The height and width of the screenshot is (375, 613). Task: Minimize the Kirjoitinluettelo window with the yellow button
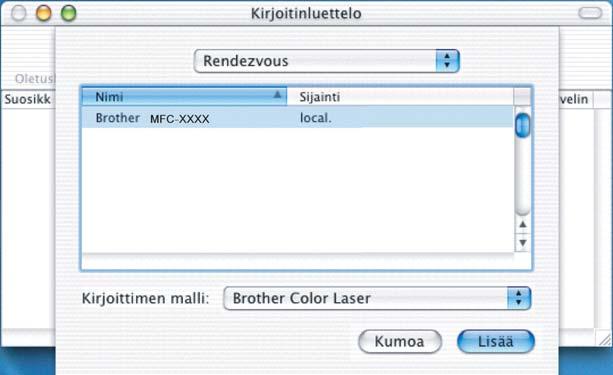pos(43,13)
